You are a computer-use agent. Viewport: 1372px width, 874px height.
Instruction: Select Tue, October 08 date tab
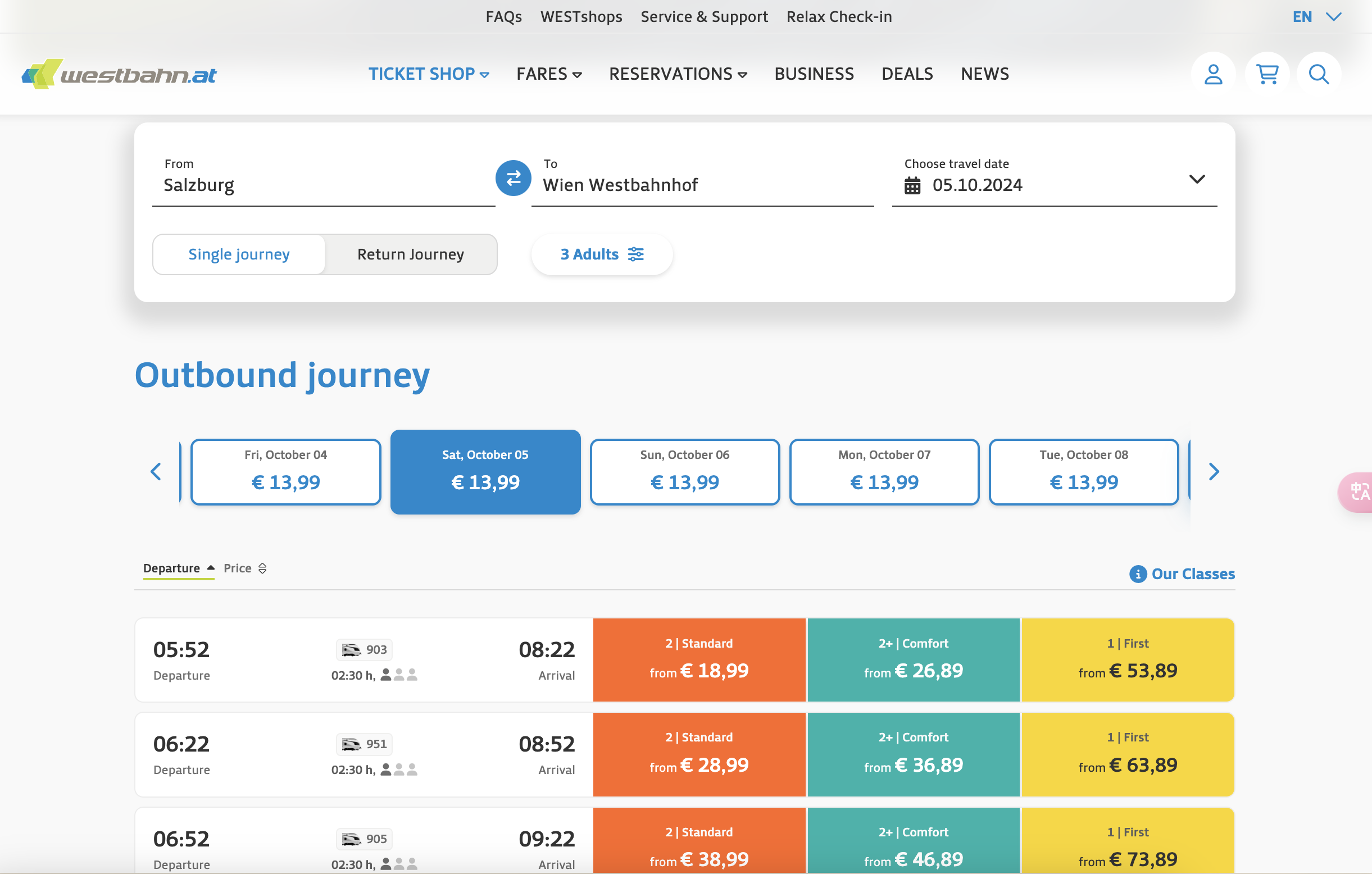pyautogui.click(x=1084, y=472)
